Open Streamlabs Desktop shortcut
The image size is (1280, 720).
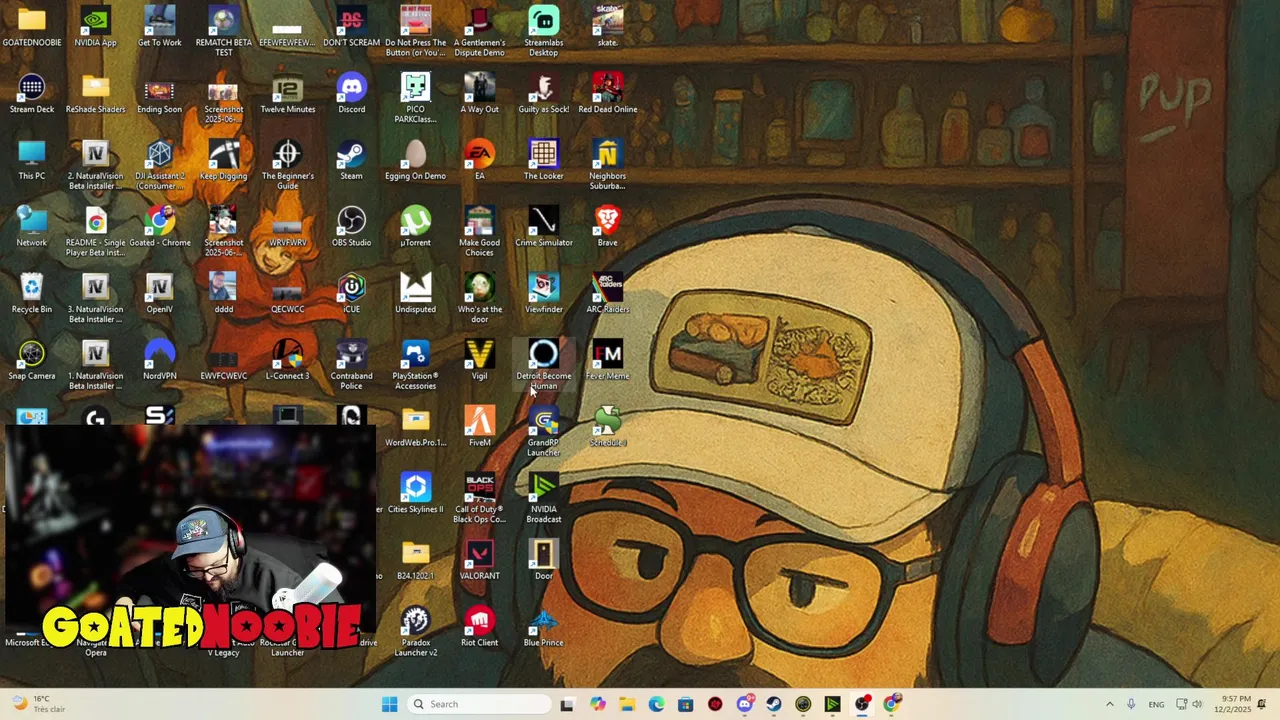click(x=543, y=30)
